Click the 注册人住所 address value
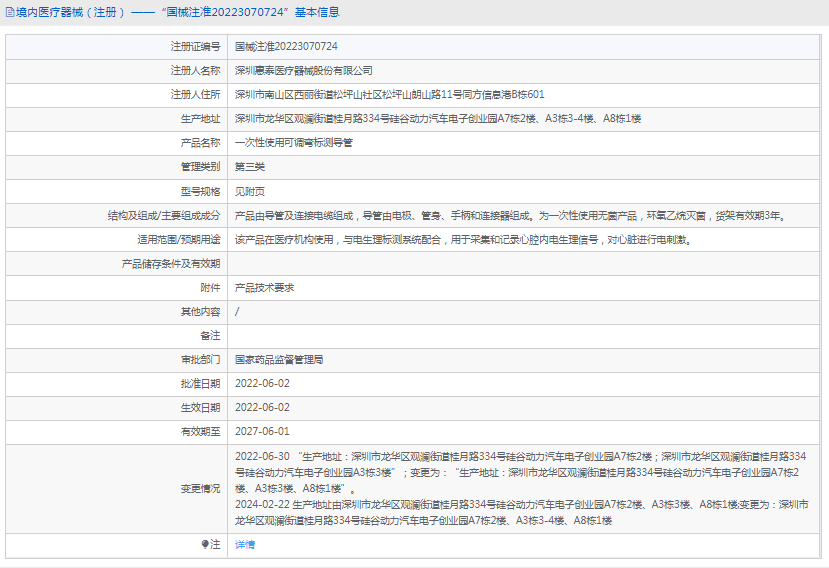 (390, 95)
